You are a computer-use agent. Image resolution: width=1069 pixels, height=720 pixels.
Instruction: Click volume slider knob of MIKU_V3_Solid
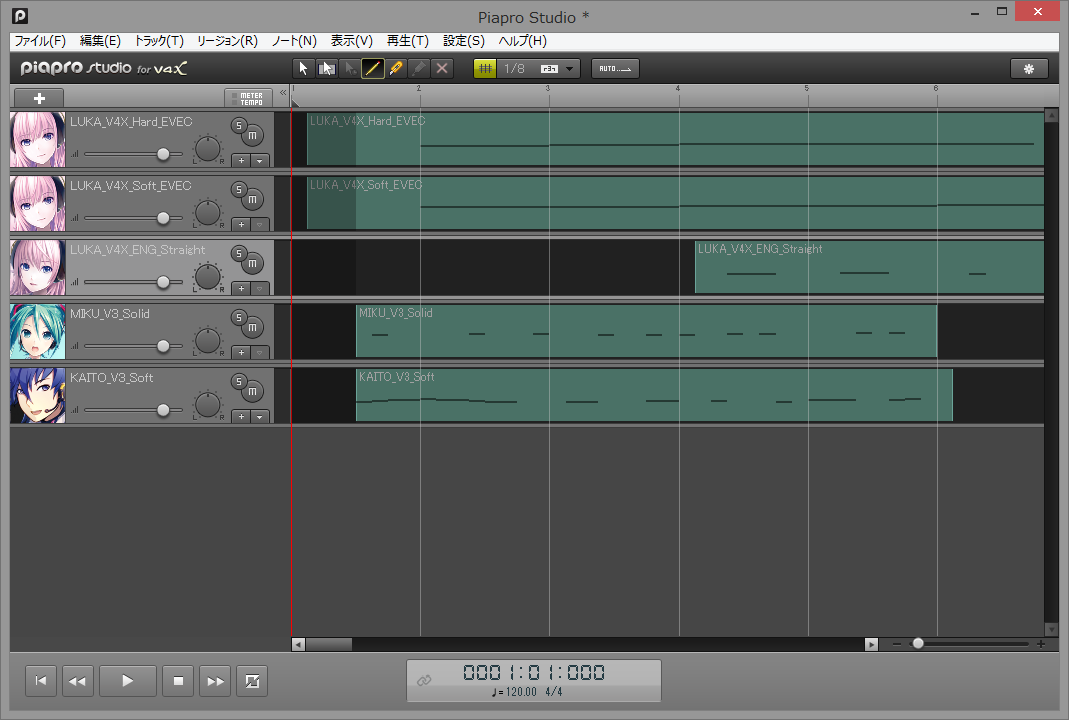point(163,346)
